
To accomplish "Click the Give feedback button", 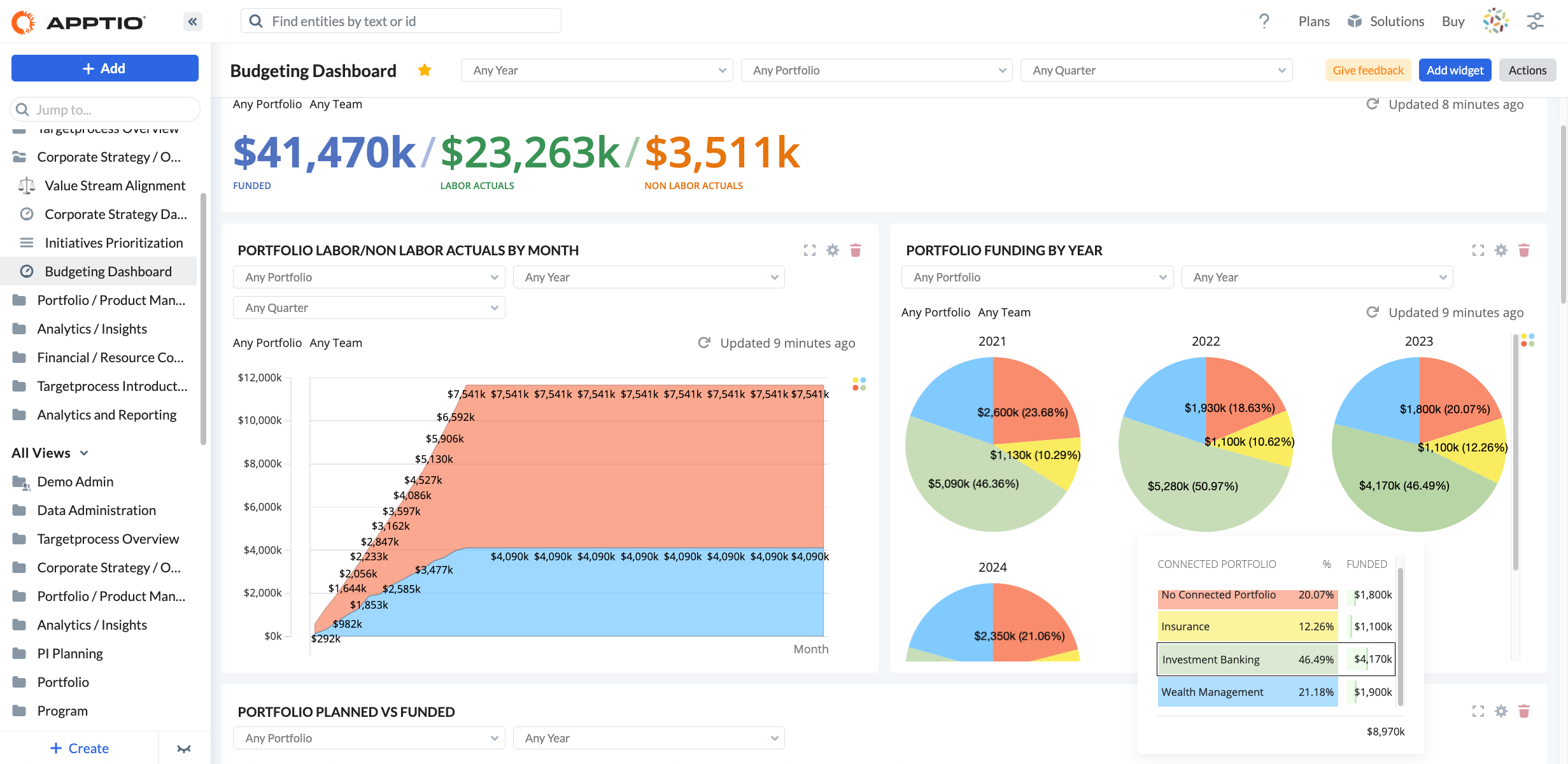I will click(x=1367, y=70).
